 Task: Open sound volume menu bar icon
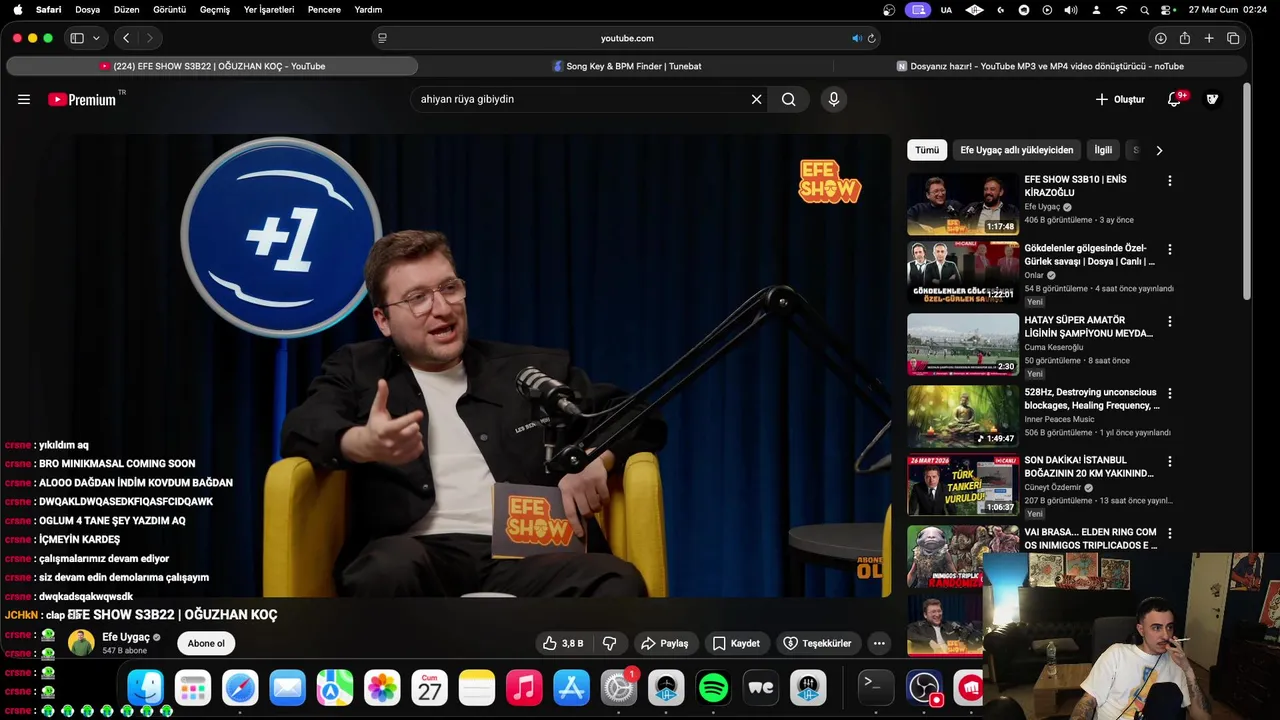tap(1071, 10)
